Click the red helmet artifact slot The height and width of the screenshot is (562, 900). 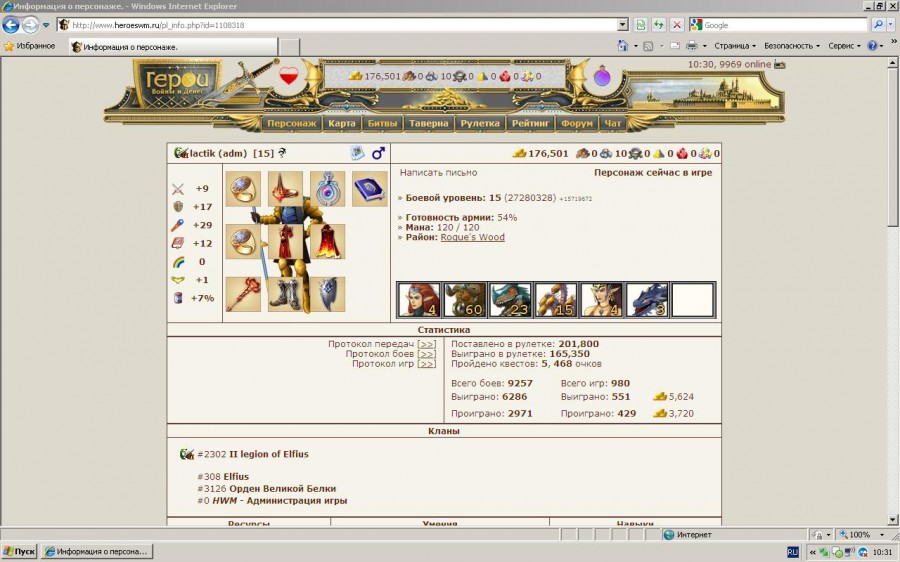[x=285, y=188]
